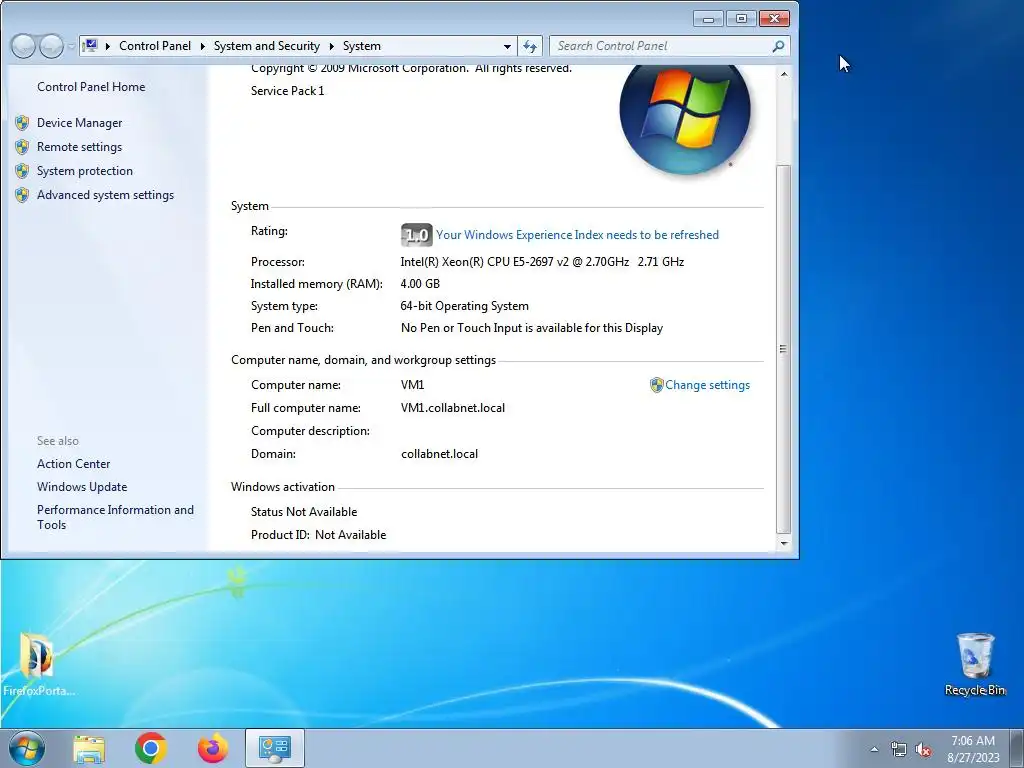The image size is (1024, 768).
Task: Select the Control Panel breadcrumb
Action: (x=155, y=46)
